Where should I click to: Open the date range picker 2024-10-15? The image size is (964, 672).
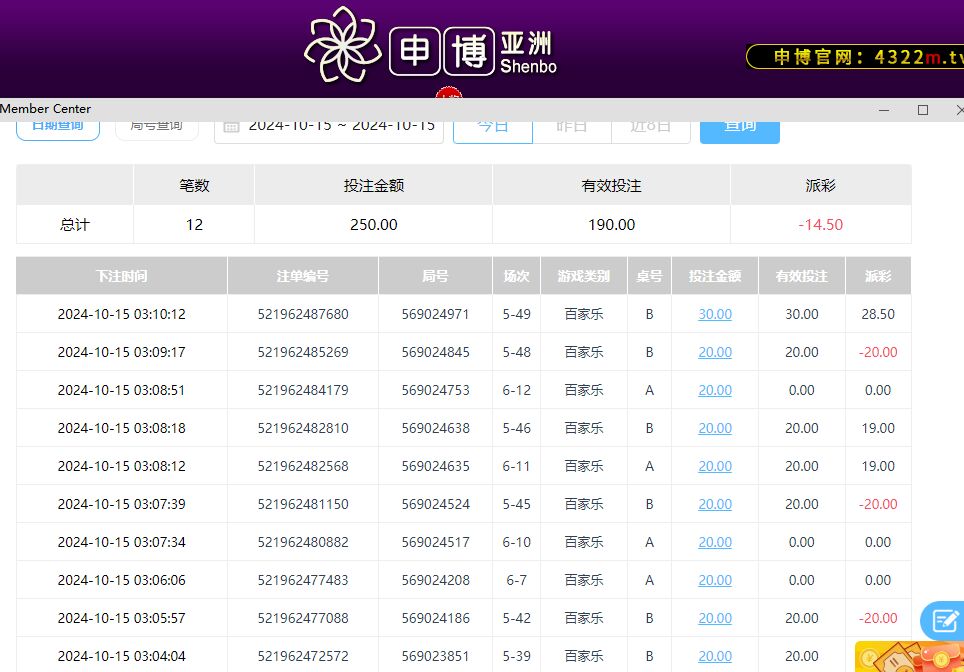click(x=341, y=126)
